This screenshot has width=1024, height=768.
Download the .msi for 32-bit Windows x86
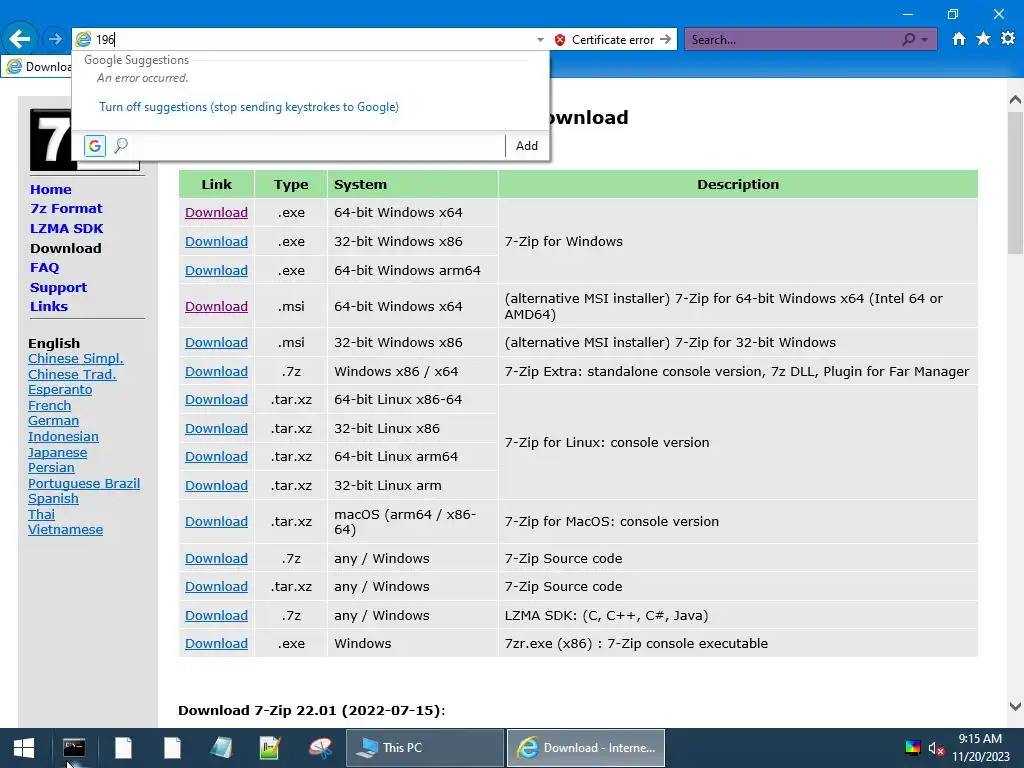[216, 342]
